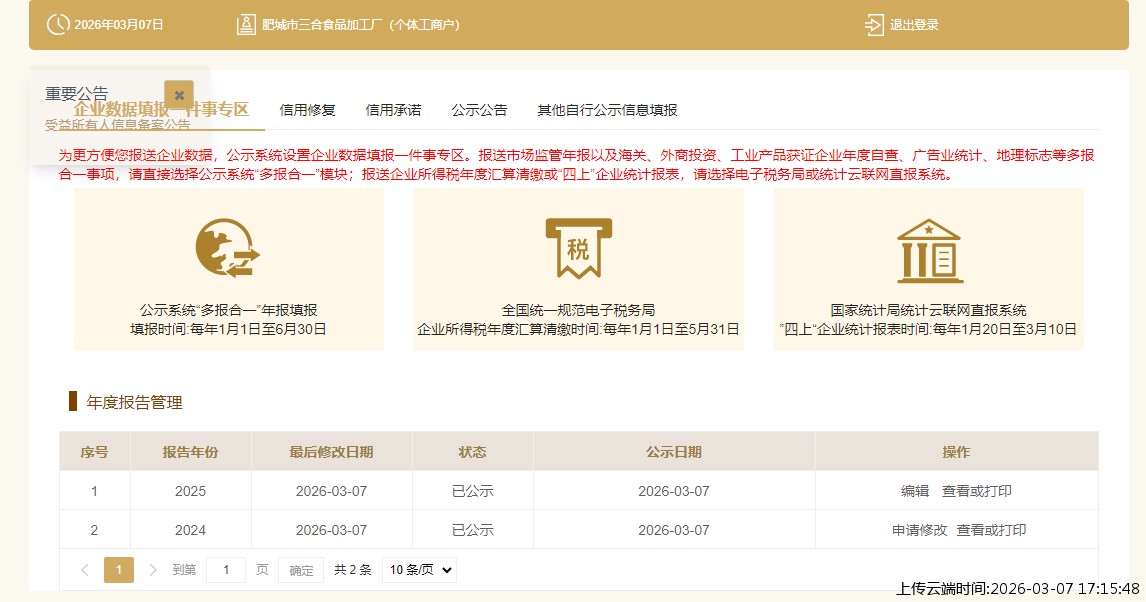This screenshot has height=602, width=1146.
Task: Click the 退出登录 logout icon
Action: click(874, 24)
